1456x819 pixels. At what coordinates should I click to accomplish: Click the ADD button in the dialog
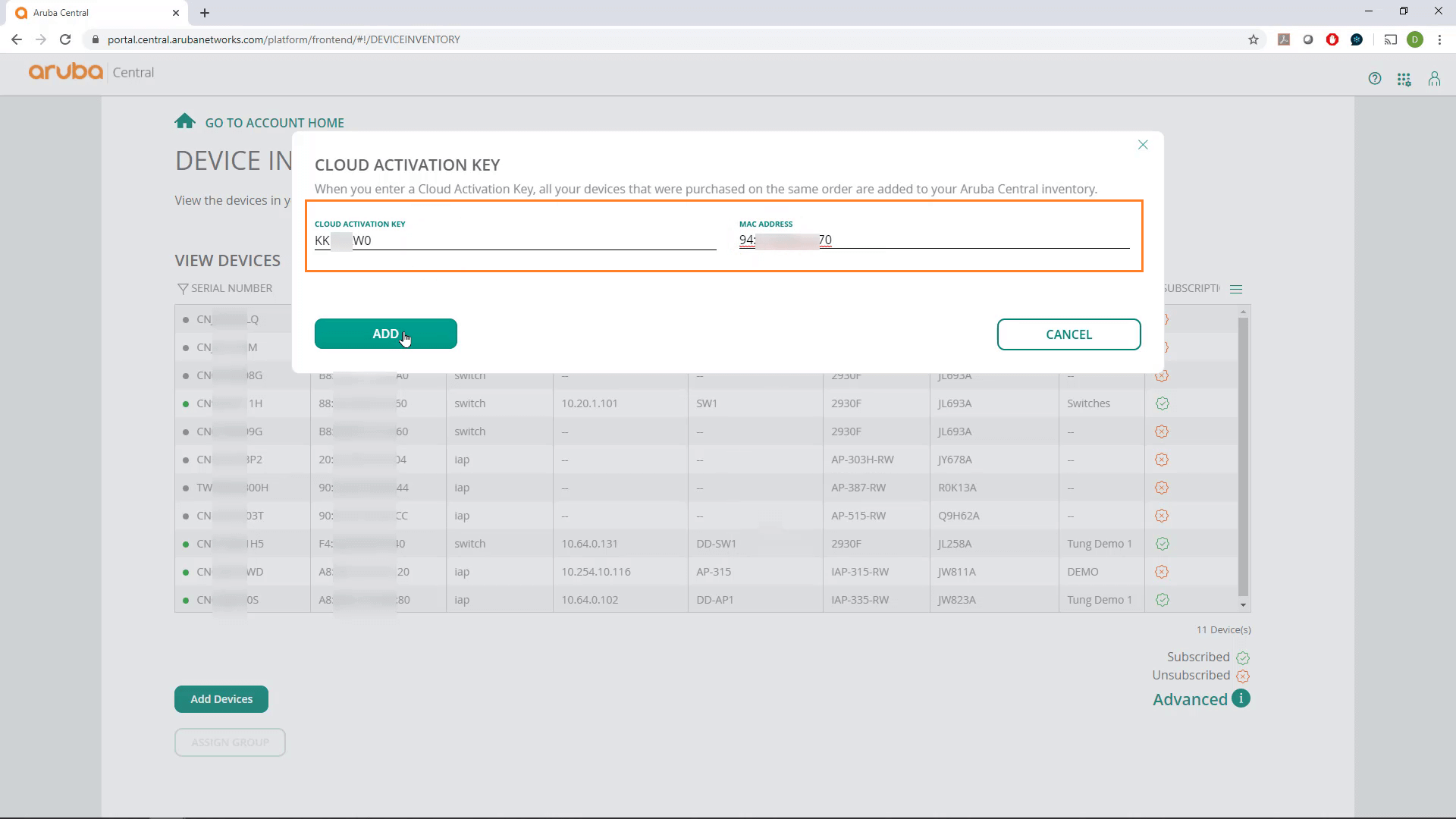coord(385,334)
